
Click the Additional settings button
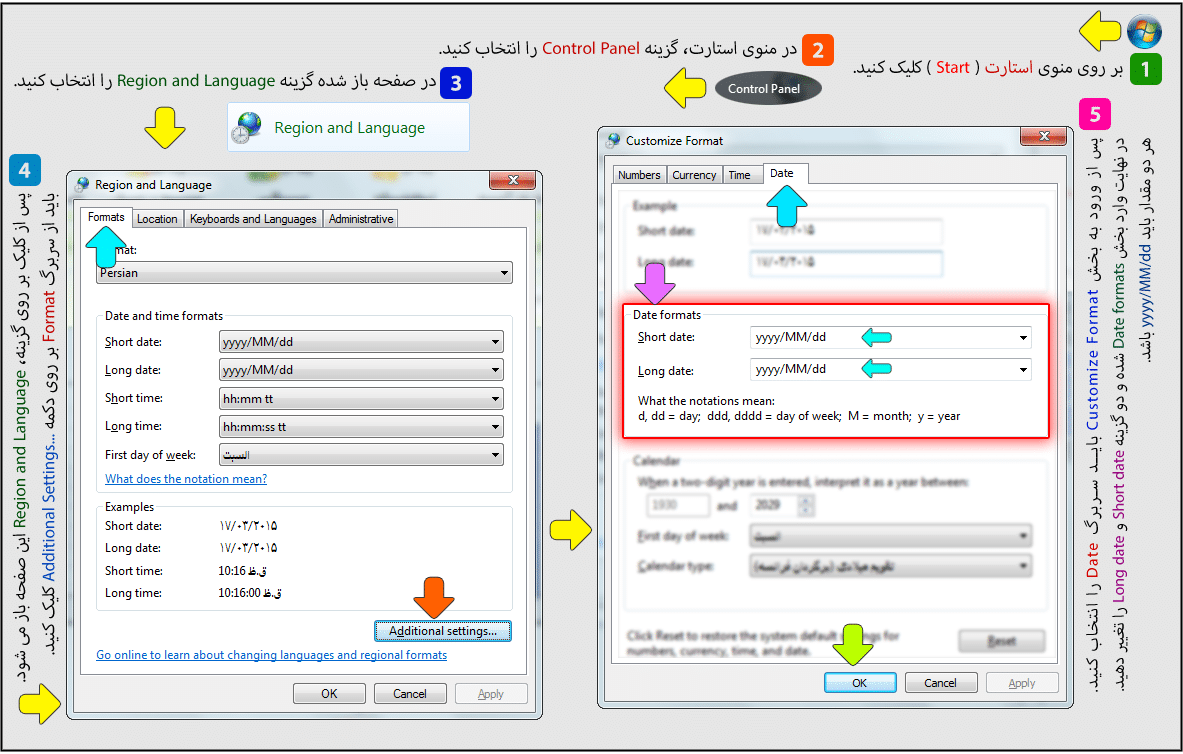pyautogui.click(x=443, y=631)
